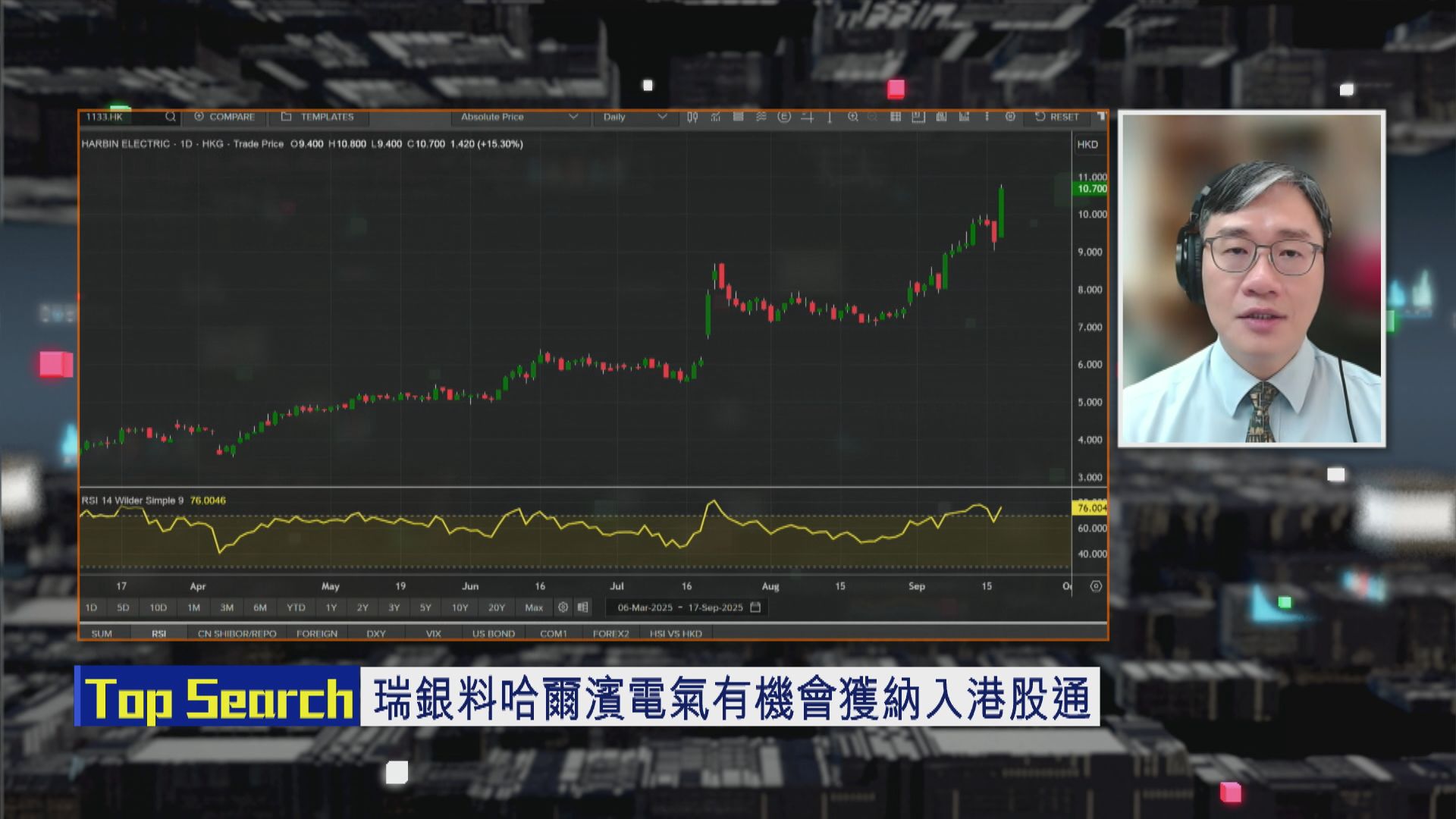Image resolution: width=1456 pixels, height=819 pixels.
Task: Open the chart settings gear icon
Action: point(1010,118)
